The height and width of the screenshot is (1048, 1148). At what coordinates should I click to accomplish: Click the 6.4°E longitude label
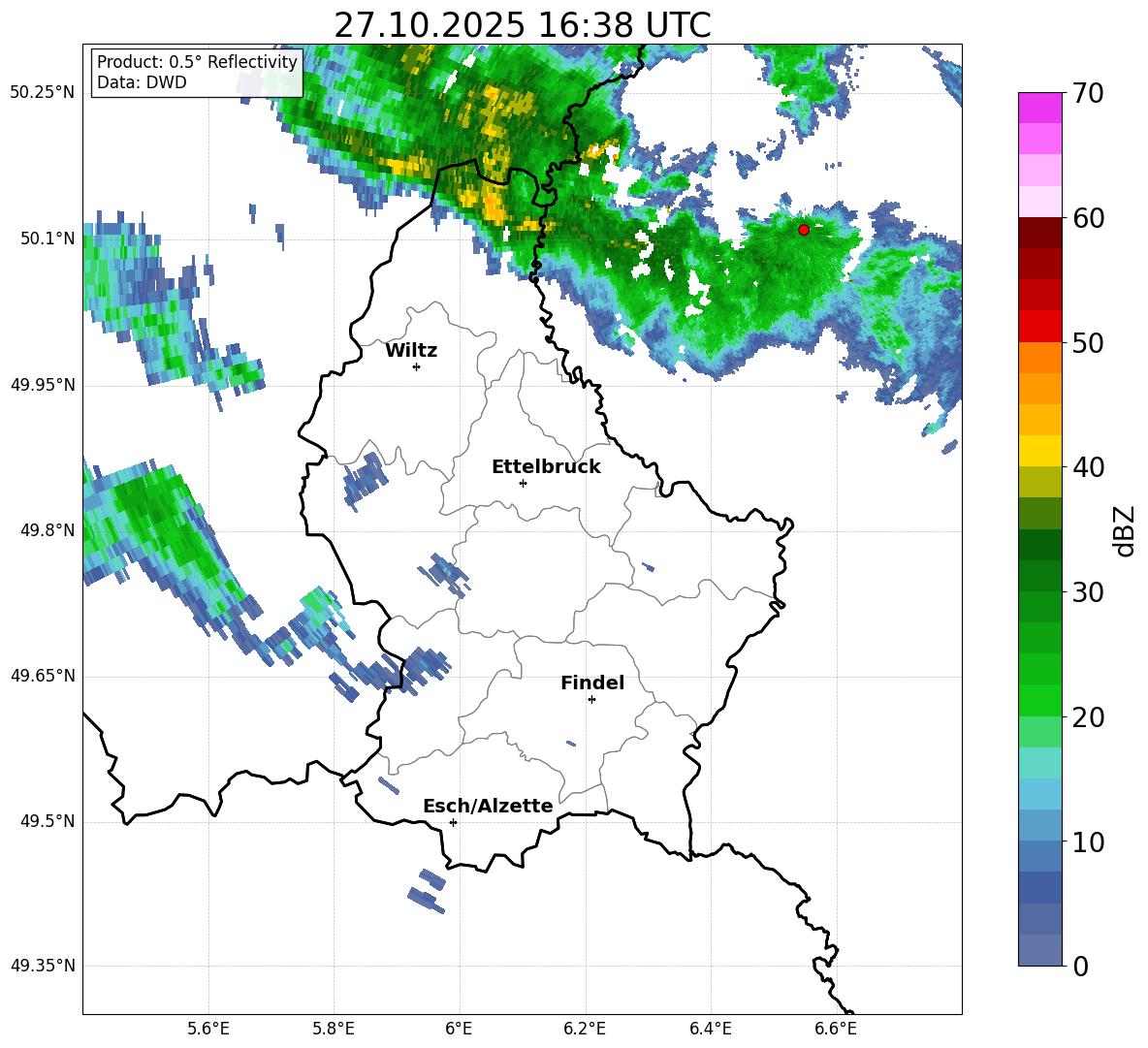pyautogui.click(x=710, y=1029)
